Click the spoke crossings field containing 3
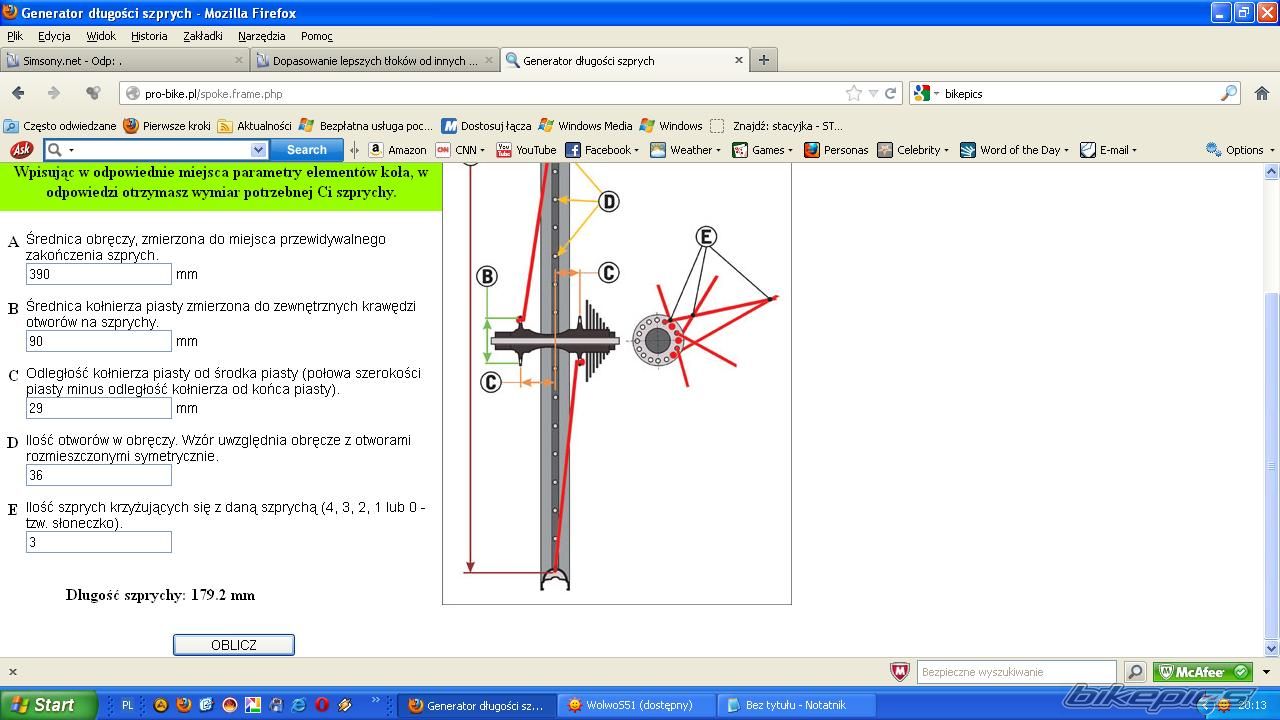1280x720 pixels. click(x=98, y=542)
